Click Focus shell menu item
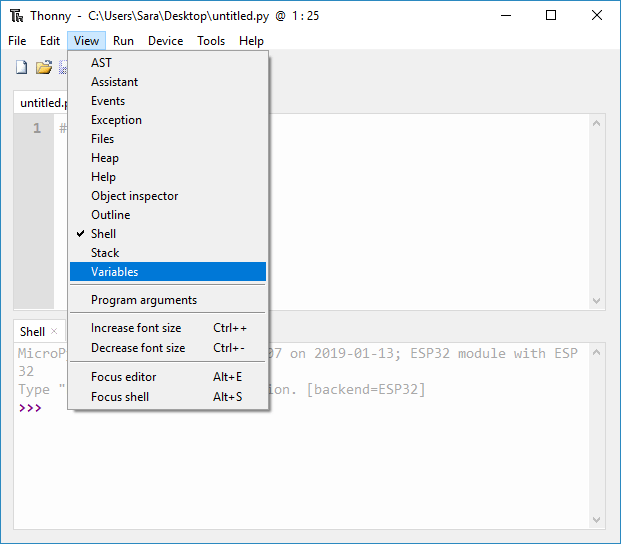The image size is (621, 544). pos(119,397)
